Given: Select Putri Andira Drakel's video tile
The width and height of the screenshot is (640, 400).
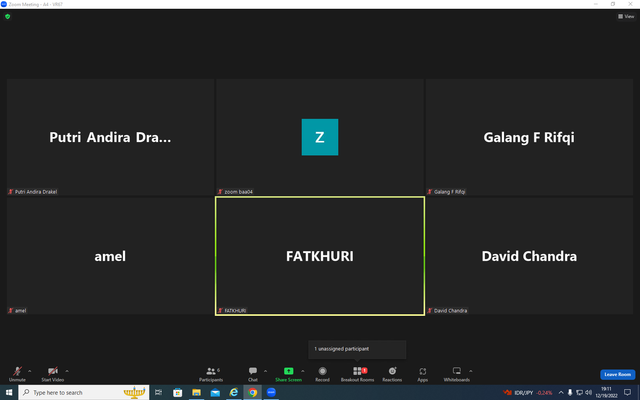Looking at the screenshot, I should 110,137.
